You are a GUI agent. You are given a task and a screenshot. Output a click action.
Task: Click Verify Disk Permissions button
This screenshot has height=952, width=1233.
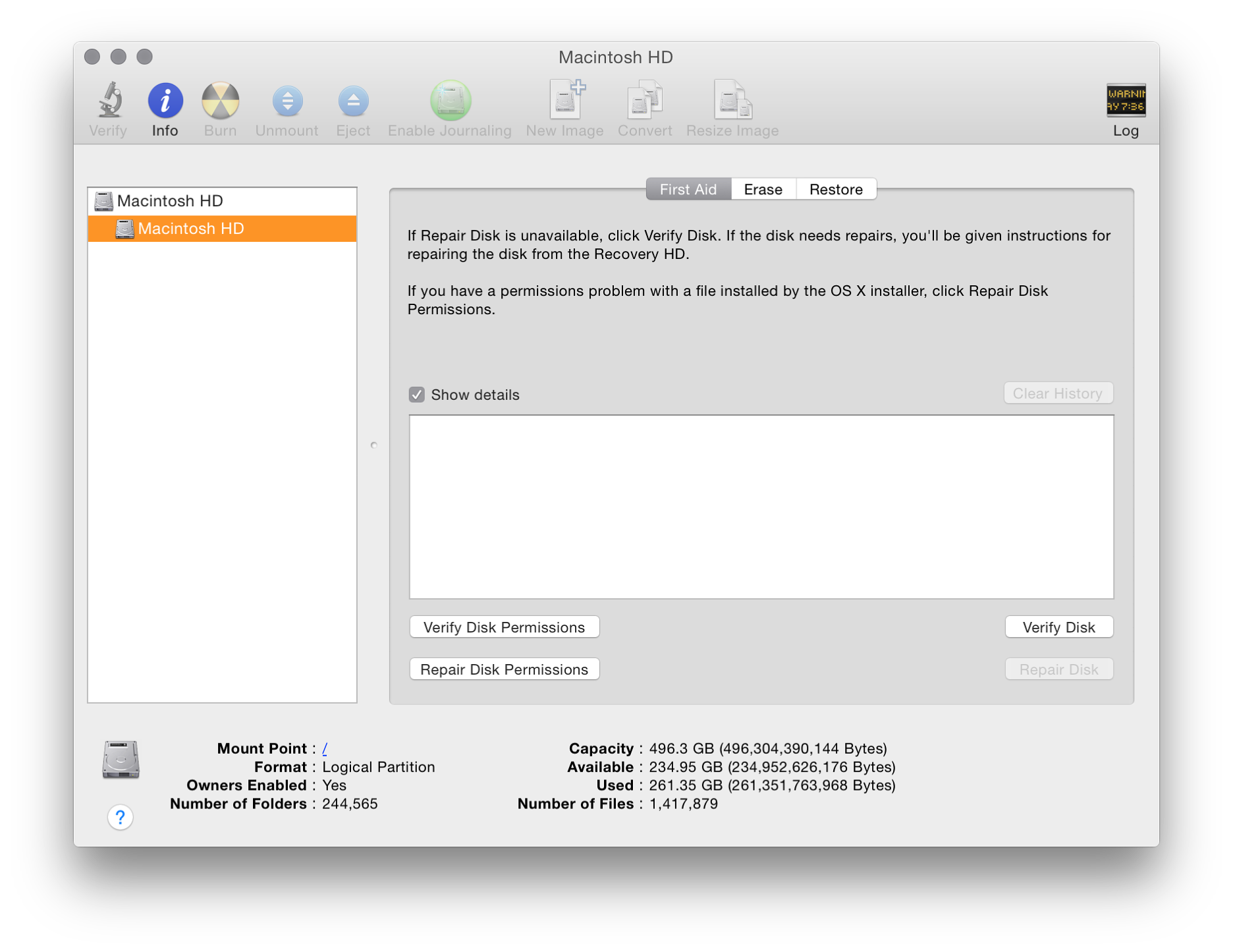point(504,627)
